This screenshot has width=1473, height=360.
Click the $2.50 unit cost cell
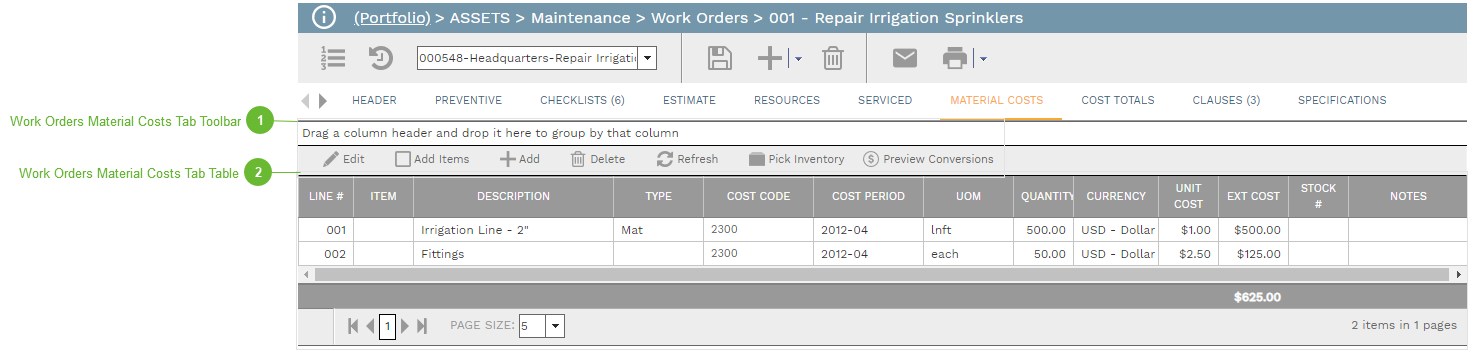click(1188, 254)
